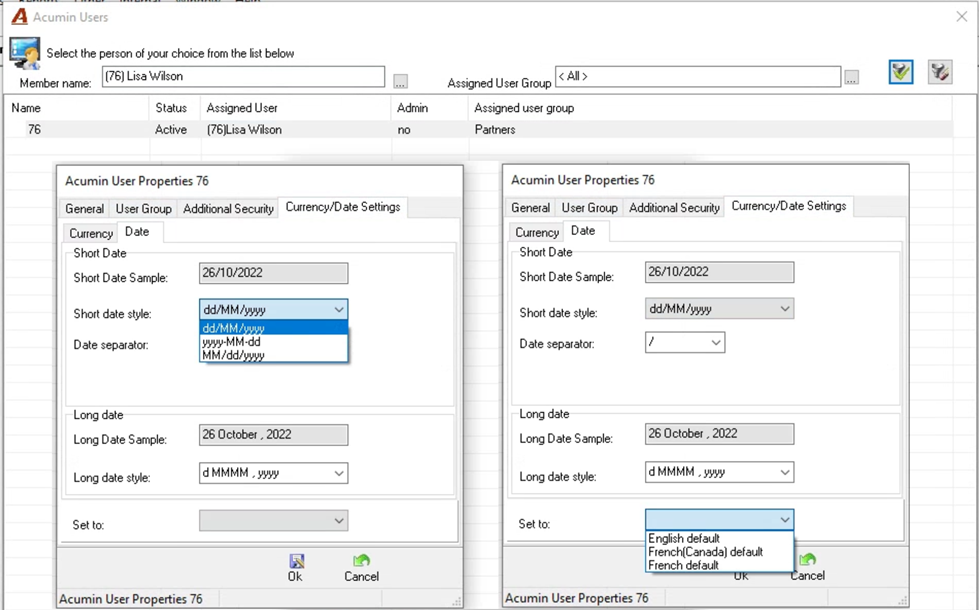Close the Acumin Users window
Image resolution: width=979 pixels, height=610 pixels.
click(962, 17)
